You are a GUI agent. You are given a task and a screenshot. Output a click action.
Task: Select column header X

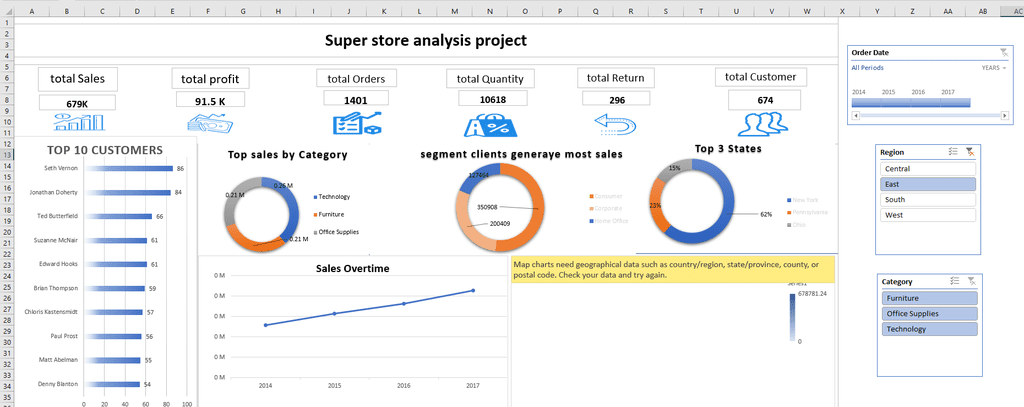click(842, 12)
